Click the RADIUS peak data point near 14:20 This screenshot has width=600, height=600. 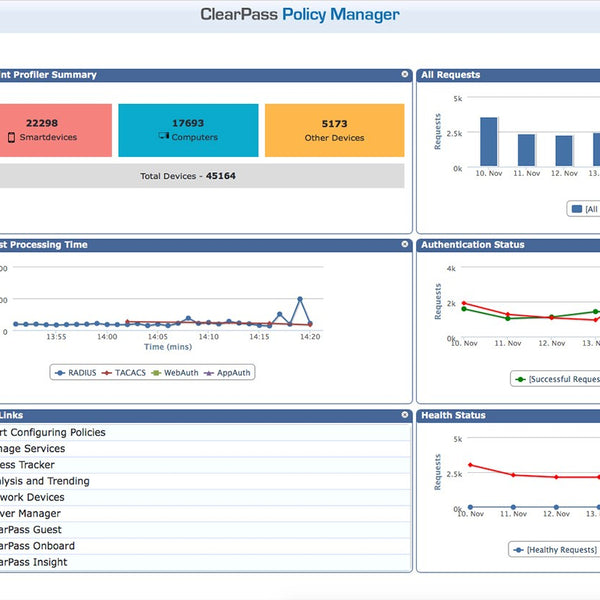pos(300,299)
